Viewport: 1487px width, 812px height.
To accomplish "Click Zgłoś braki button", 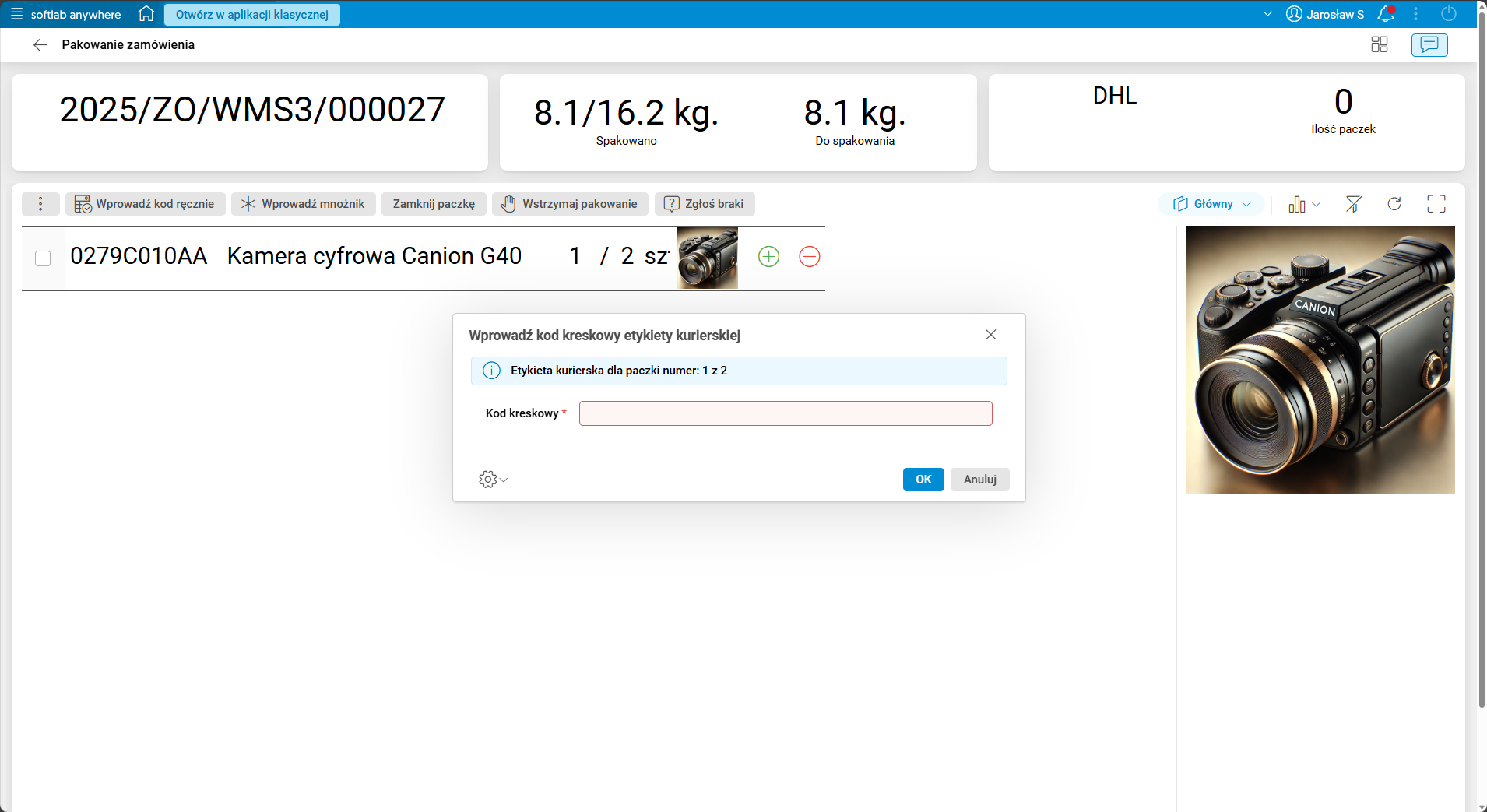I will [705, 204].
